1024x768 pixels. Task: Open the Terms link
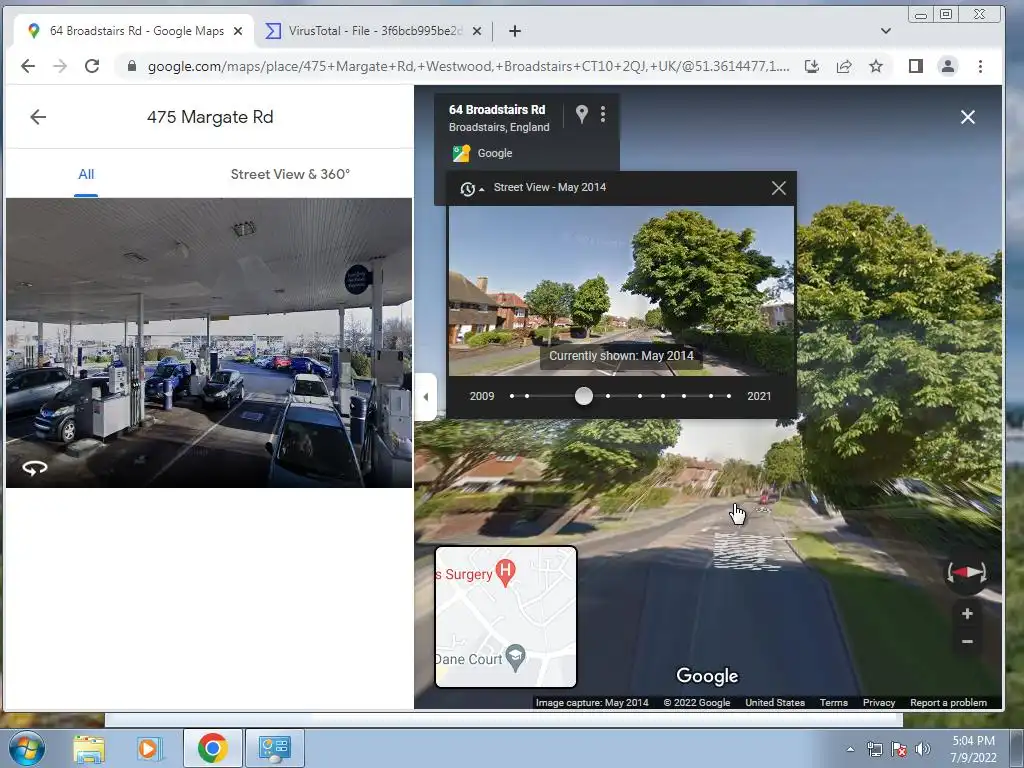(x=833, y=703)
